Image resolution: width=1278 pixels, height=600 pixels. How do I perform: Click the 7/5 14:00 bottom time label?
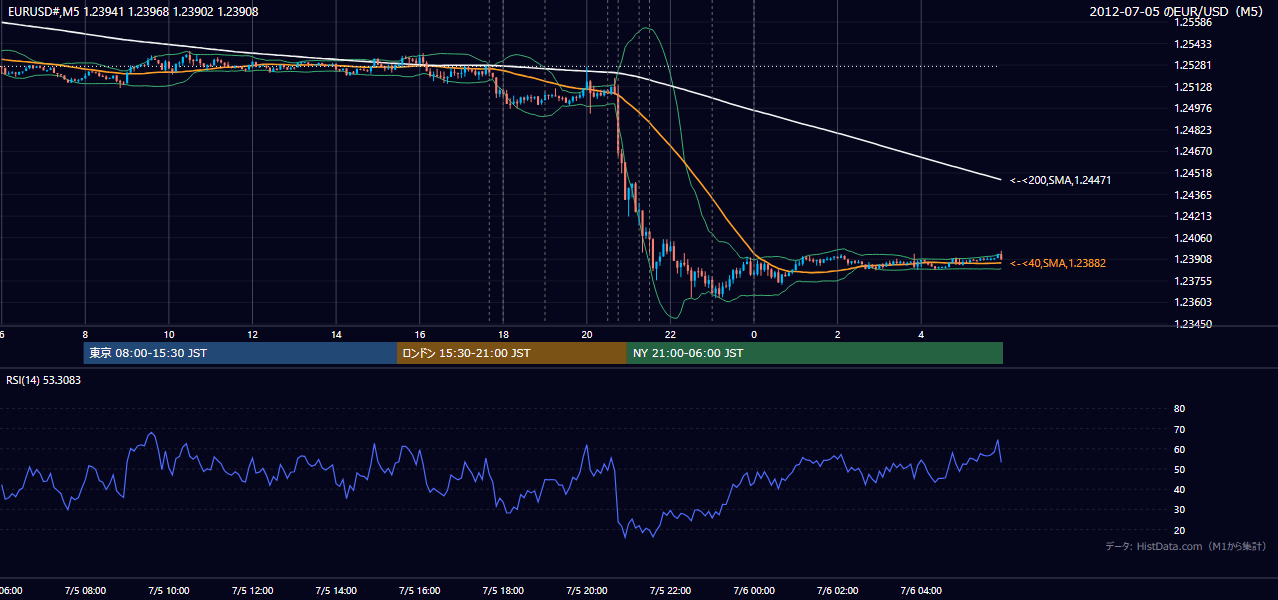coord(336,591)
